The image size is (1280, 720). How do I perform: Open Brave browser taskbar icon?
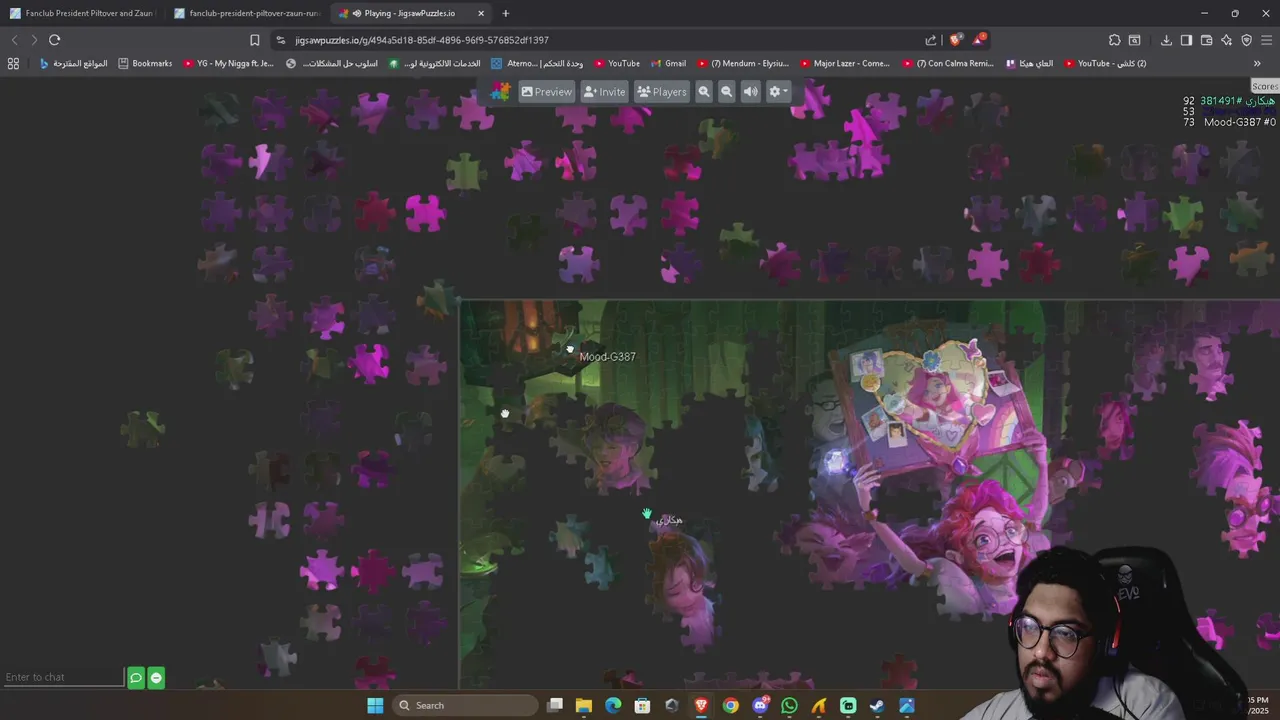[701, 705]
